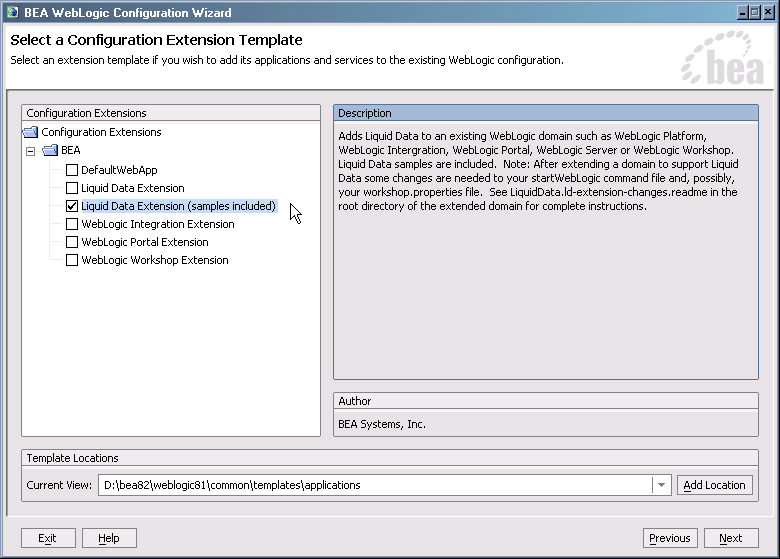Viewport: 780px width, 559px height.
Task: Select the WebLogic Integration Extension label
Action: [x=158, y=224]
